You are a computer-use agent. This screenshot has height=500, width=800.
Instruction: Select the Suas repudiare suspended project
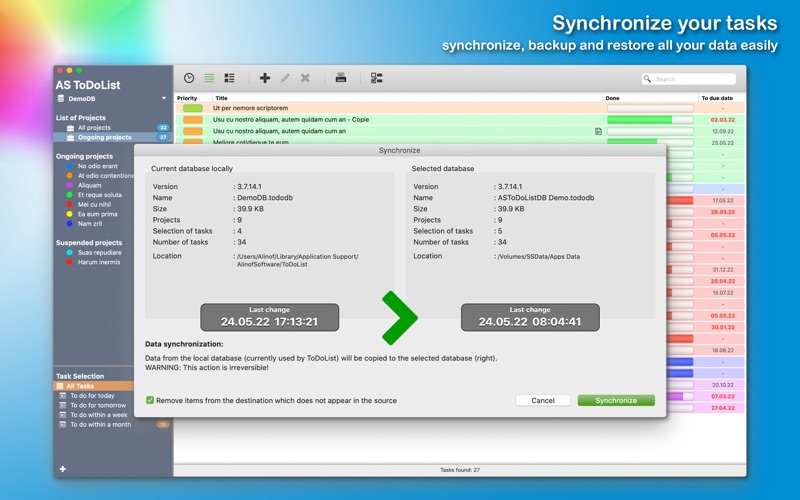click(x=99, y=253)
